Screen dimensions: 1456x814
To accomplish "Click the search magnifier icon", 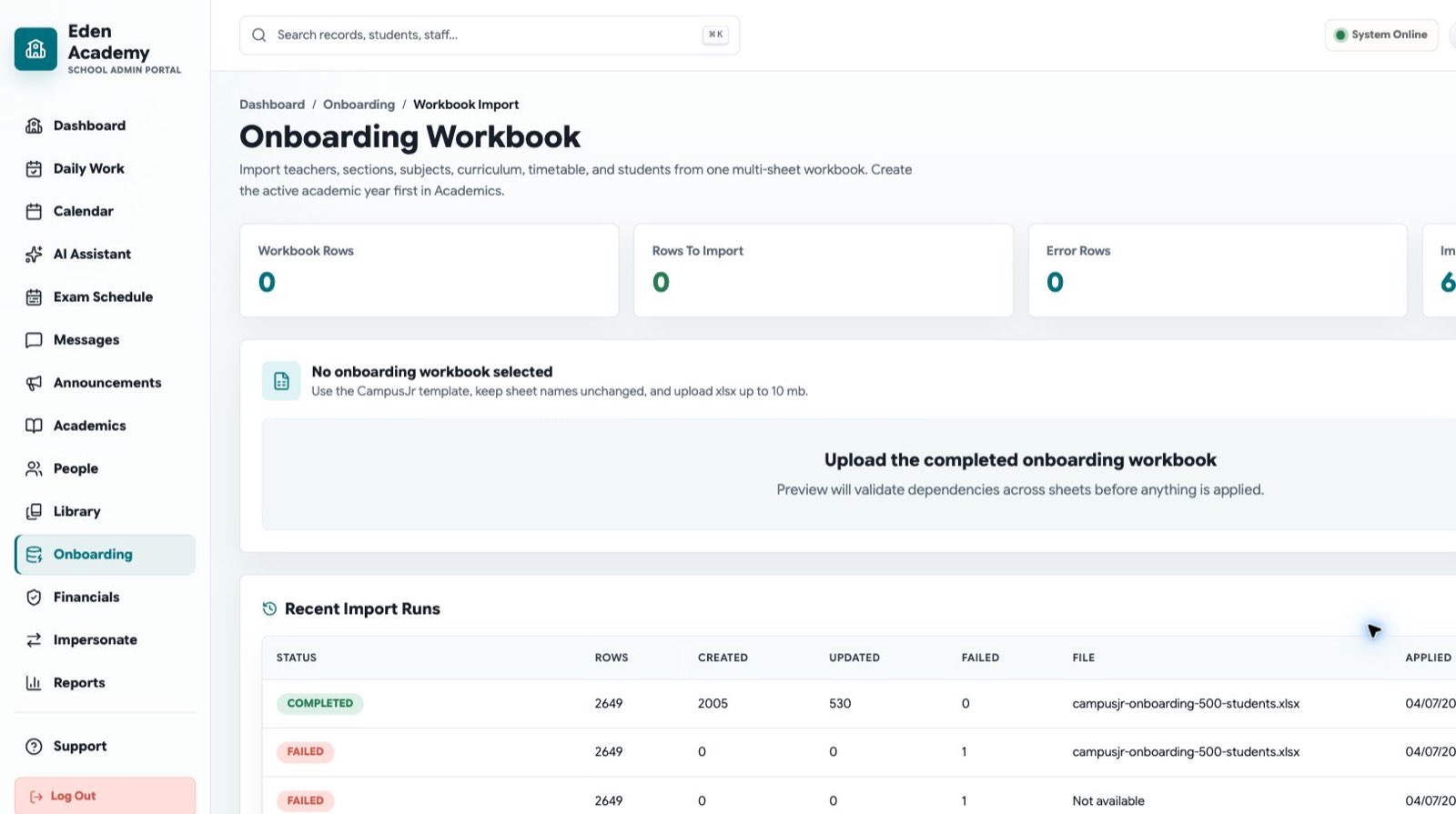I will pos(258,35).
